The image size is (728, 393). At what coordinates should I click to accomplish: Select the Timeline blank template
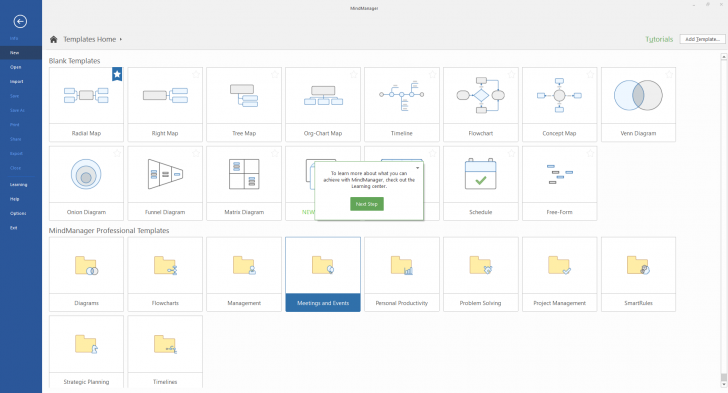402,105
